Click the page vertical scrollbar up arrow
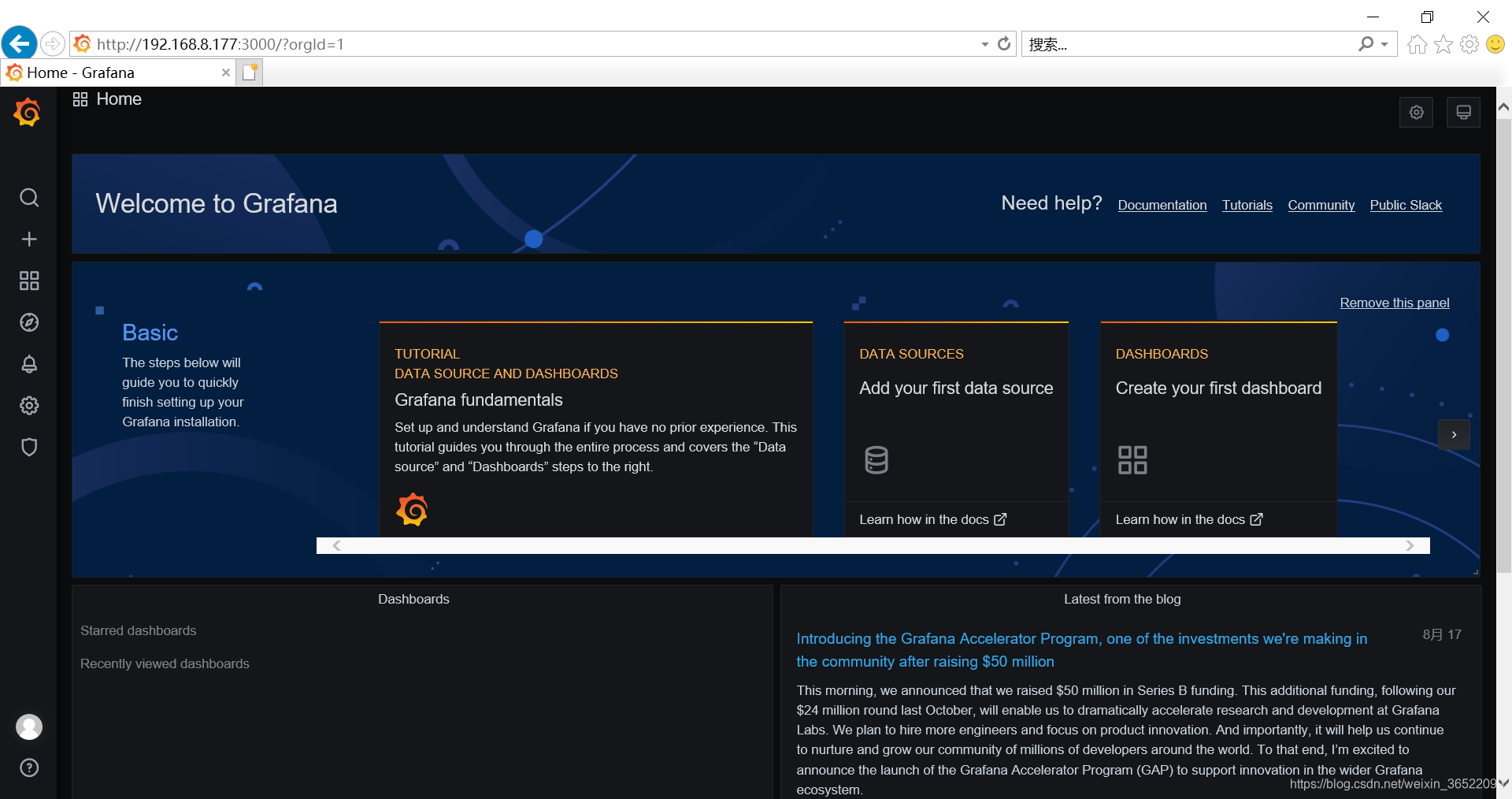The width and height of the screenshot is (1512, 799). (1503, 106)
